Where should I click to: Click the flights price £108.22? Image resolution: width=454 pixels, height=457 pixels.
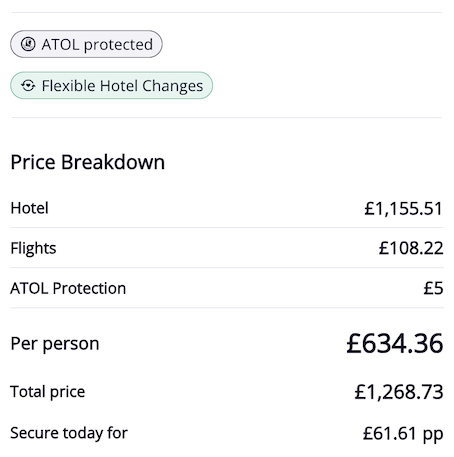pos(411,248)
